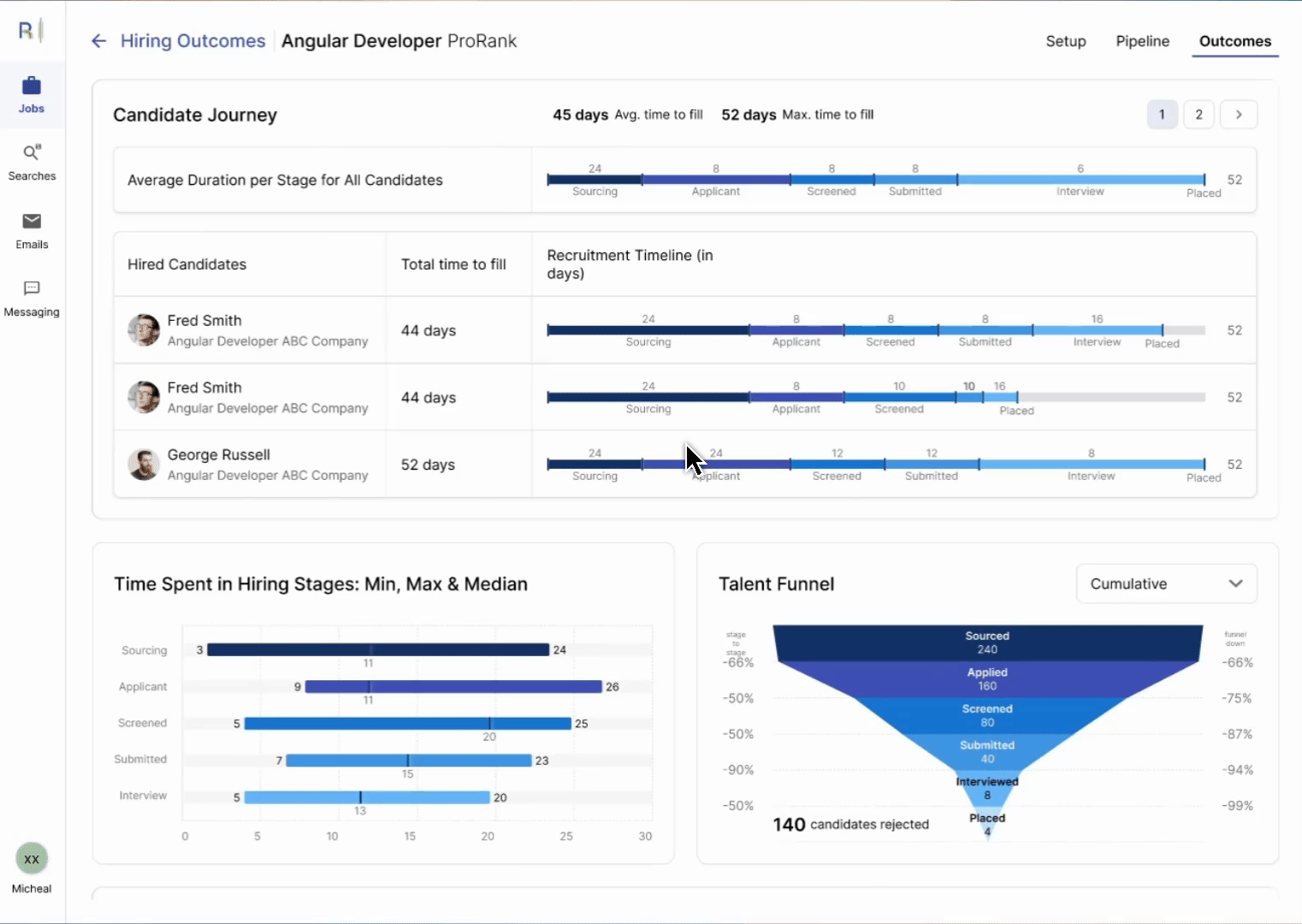
Task: Click the Hiring Outcomes link
Action: click(192, 40)
